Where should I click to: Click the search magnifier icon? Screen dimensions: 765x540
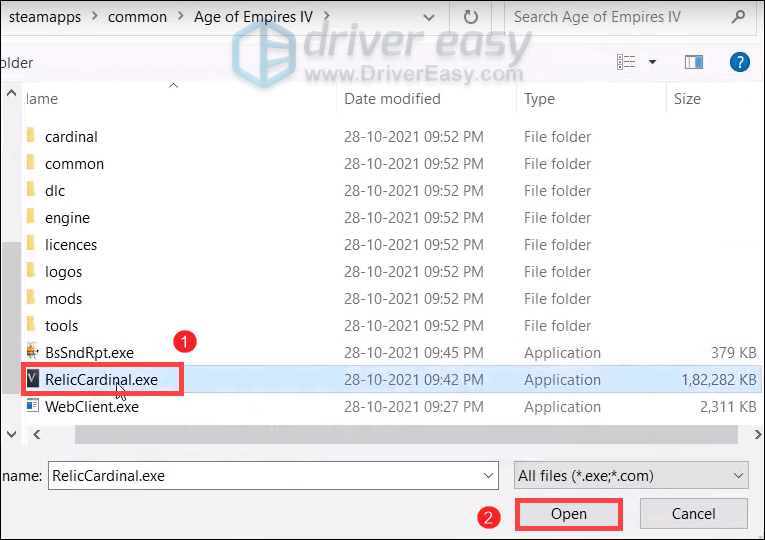[739, 17]
